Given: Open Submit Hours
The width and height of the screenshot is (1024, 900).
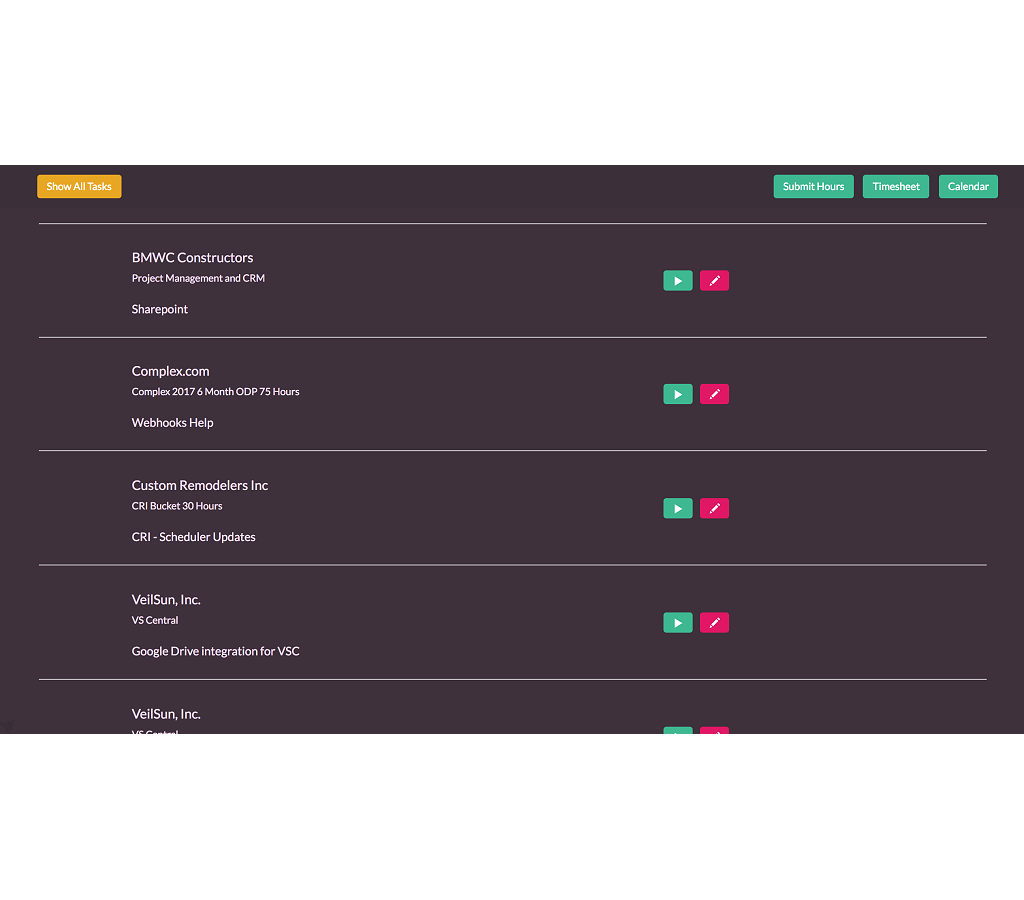Looking at the screenshot, I should (814, 187).
